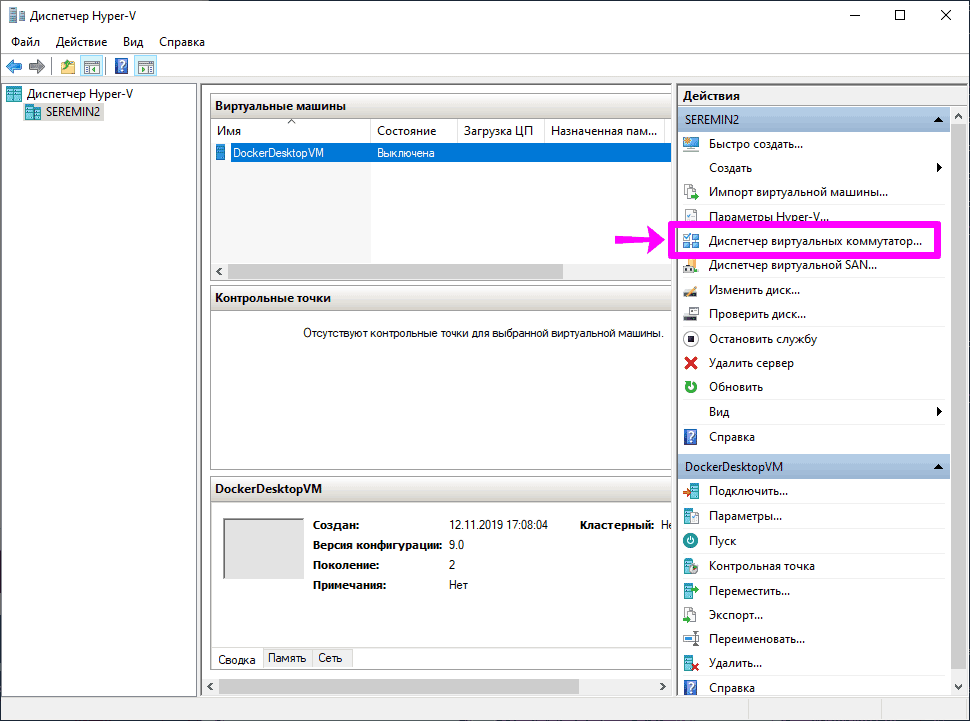This screenshot has width=970, height=721.
Task: Click the Изменить диск icon
Action: [x=691, y=290]
